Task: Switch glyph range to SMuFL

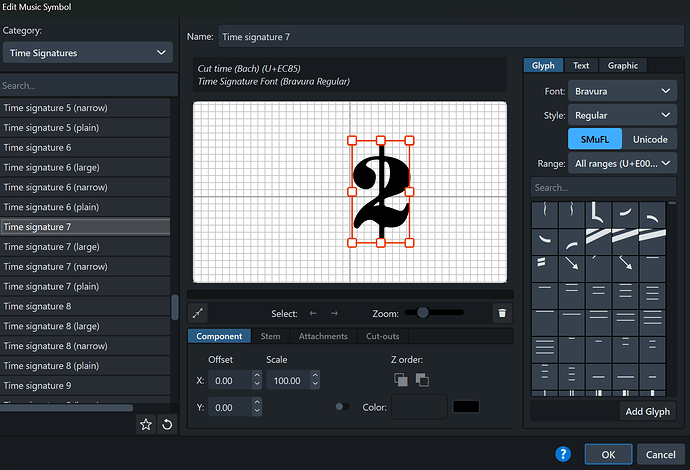Action: [594, 139]
